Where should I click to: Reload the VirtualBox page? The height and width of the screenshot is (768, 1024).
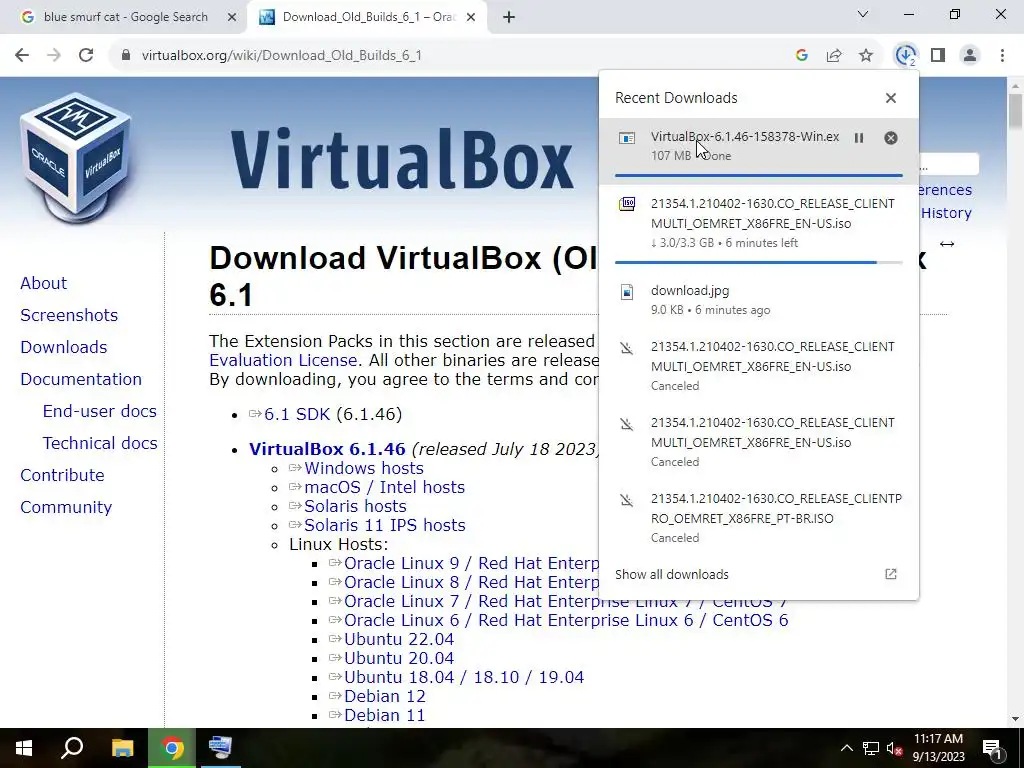(x=86, y=56)
